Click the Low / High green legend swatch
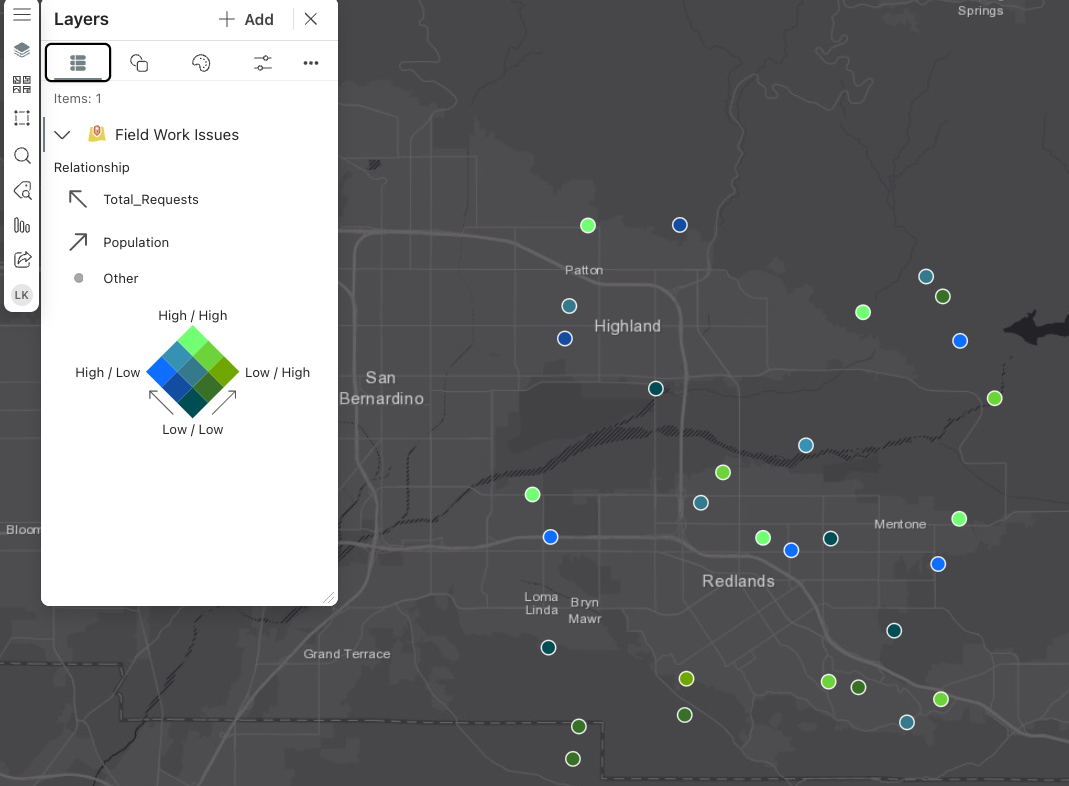The image size is (1069, 786). [x=224, y=372]
